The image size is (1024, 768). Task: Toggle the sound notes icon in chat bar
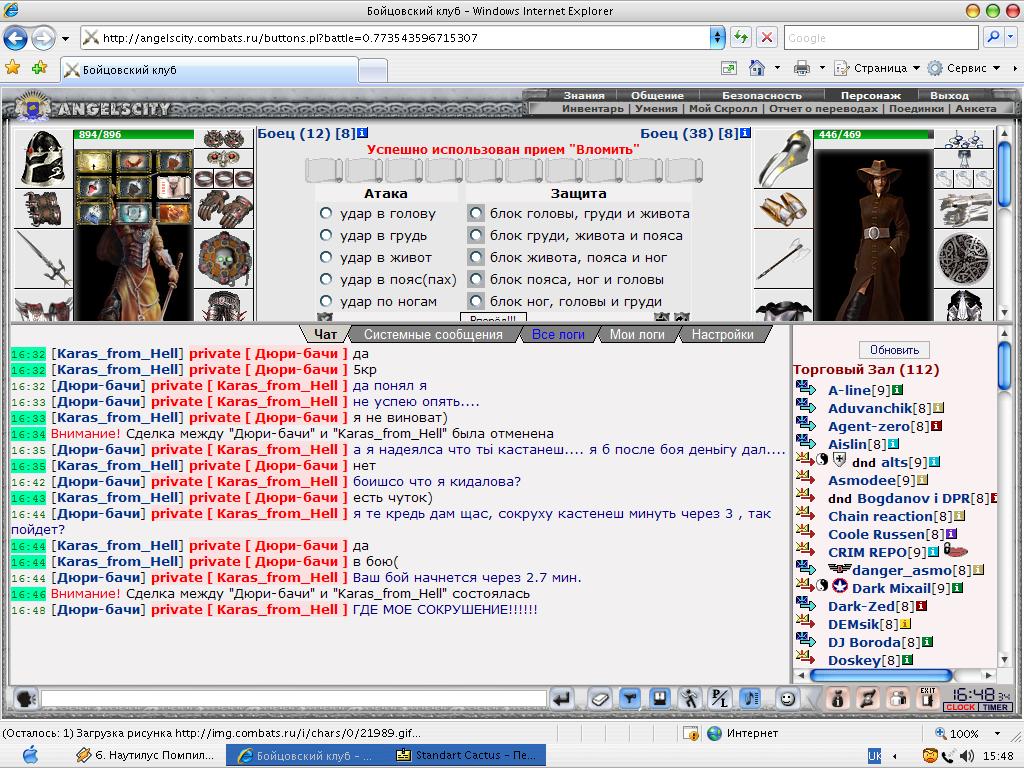coord(750,699)
